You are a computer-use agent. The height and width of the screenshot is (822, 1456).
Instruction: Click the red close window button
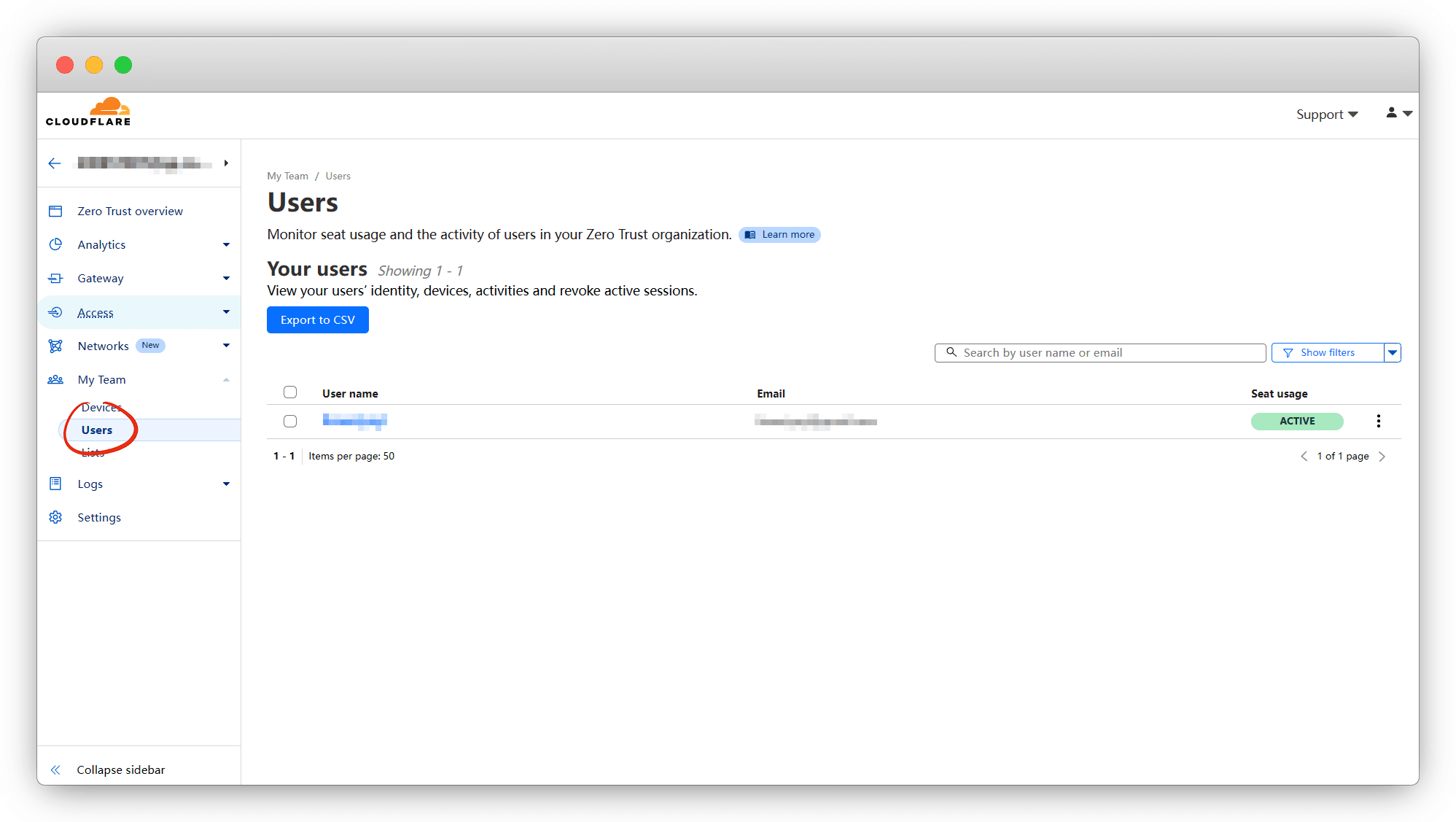65,65
